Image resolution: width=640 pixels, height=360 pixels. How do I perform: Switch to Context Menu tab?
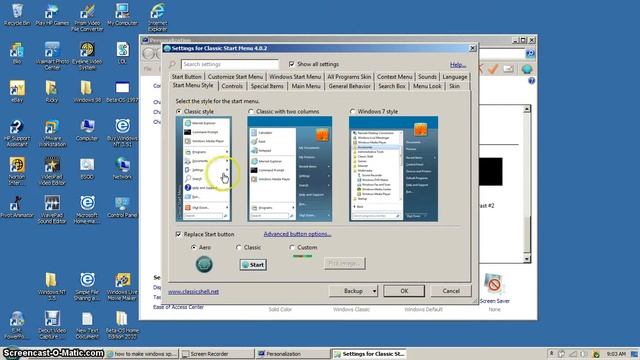(x=394, y=77)
